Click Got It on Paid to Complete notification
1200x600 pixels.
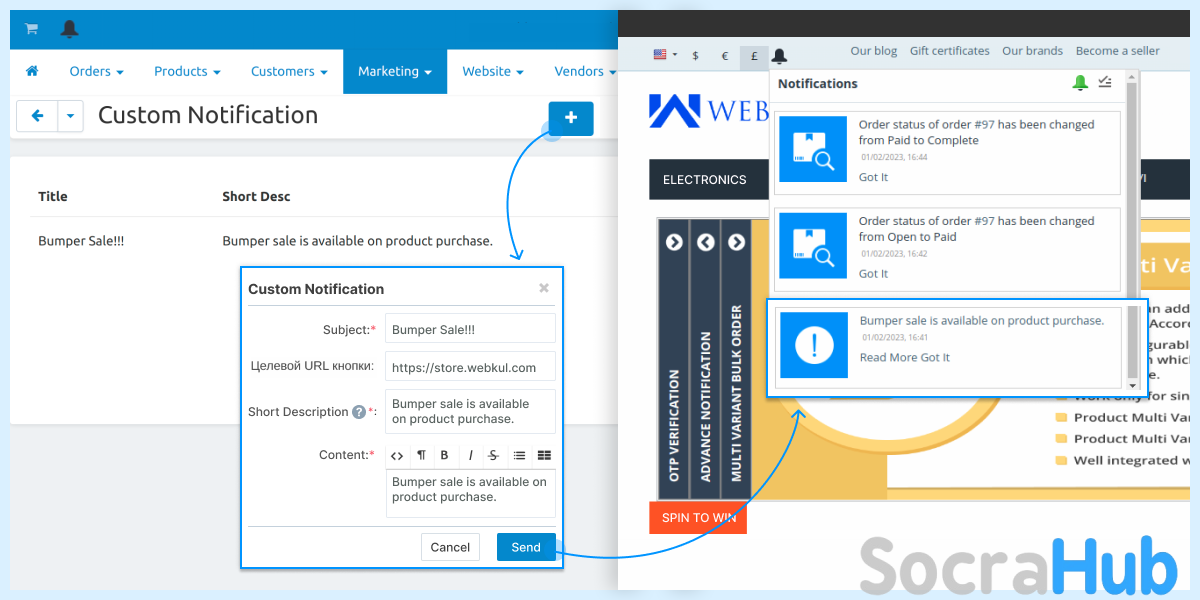(x=873, y=177)
